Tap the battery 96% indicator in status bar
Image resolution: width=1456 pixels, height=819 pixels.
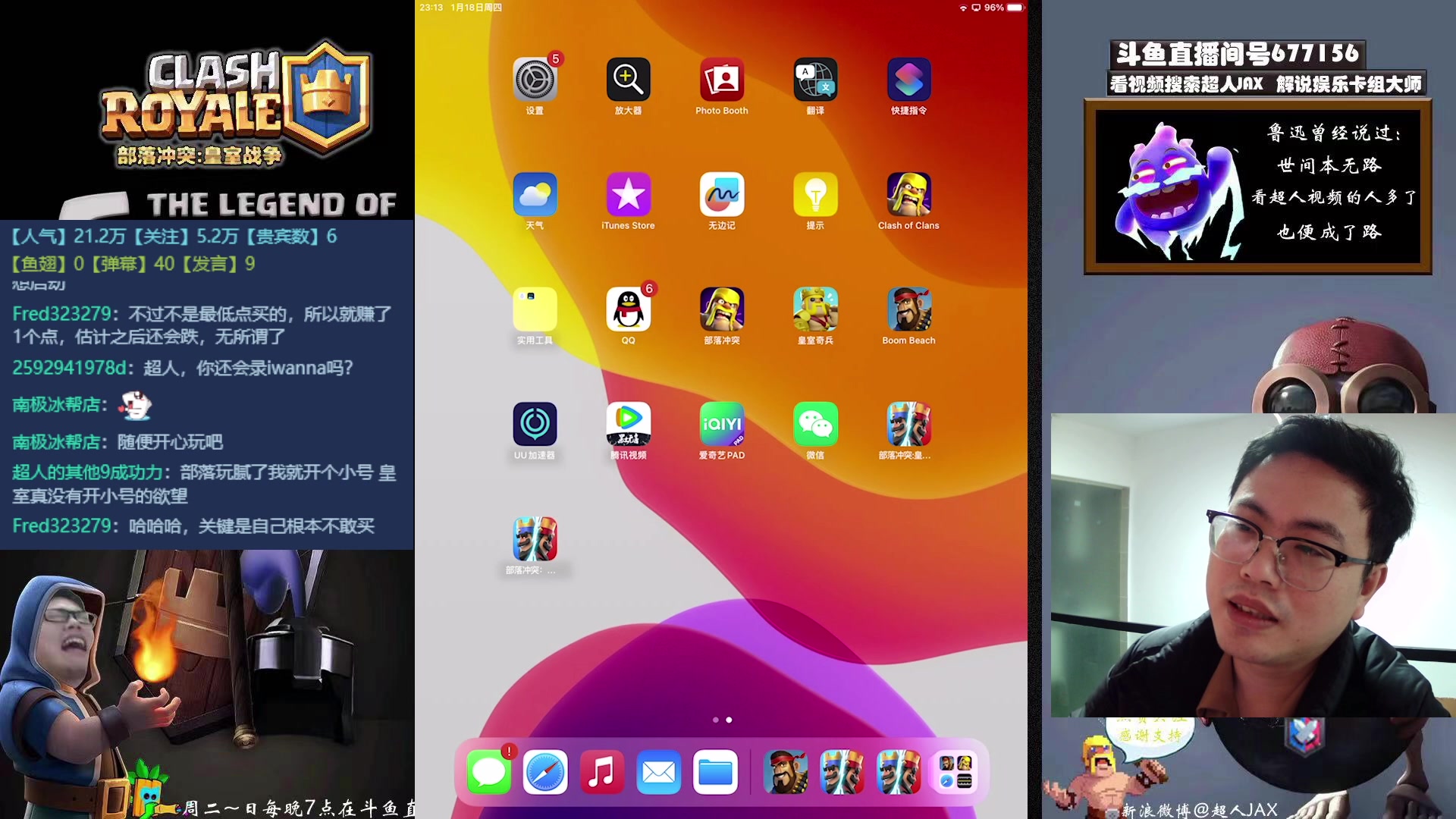1005,8
